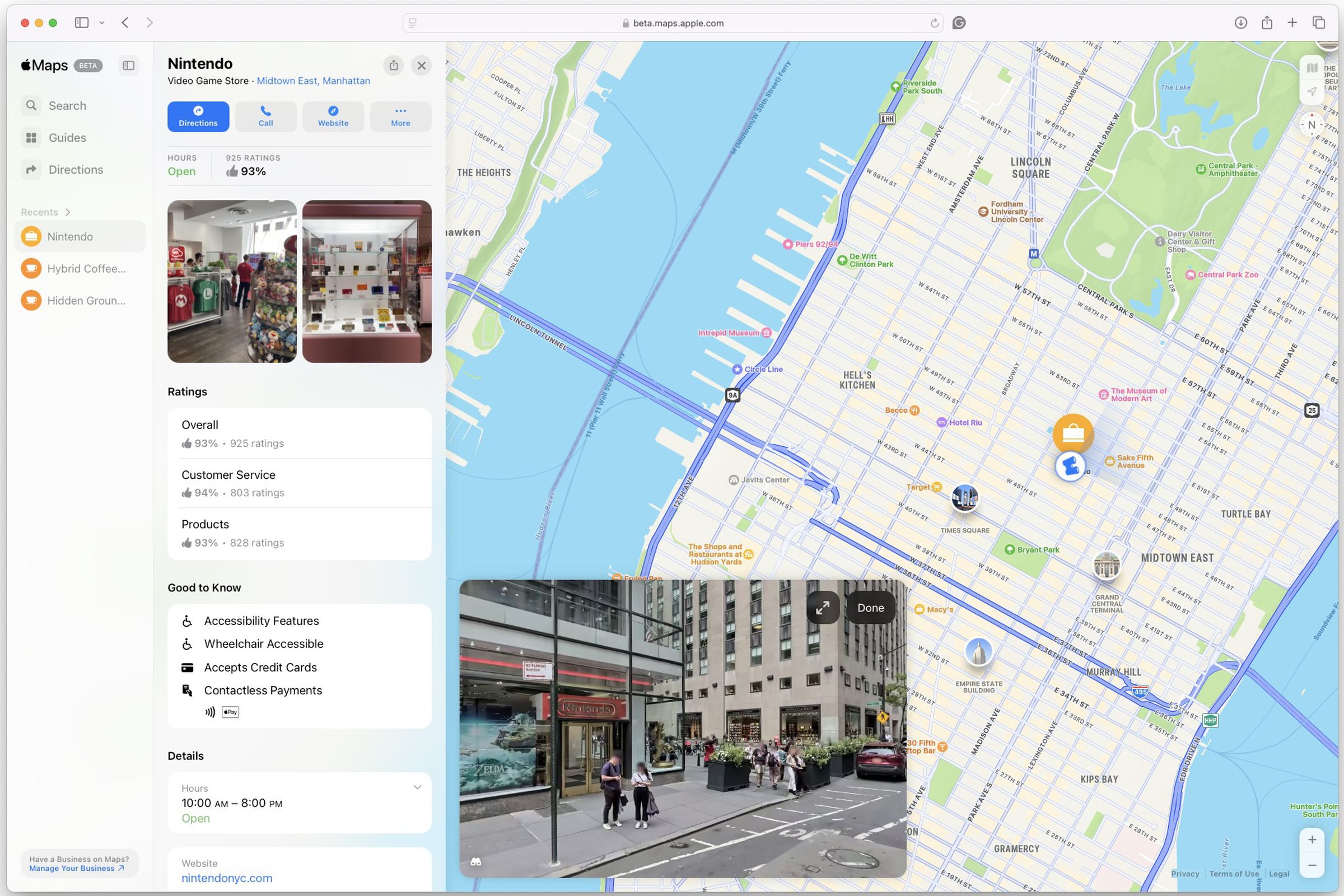Open the sidebar options dropdown arrow
Image resolution: width=1344 pixels, height=896 pixels.
point(102,22)
